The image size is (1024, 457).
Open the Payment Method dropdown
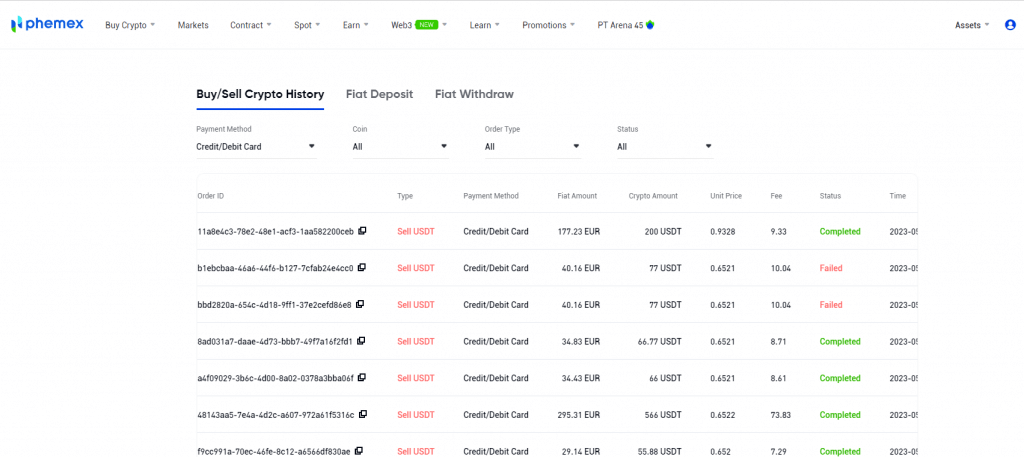point(256,146)
